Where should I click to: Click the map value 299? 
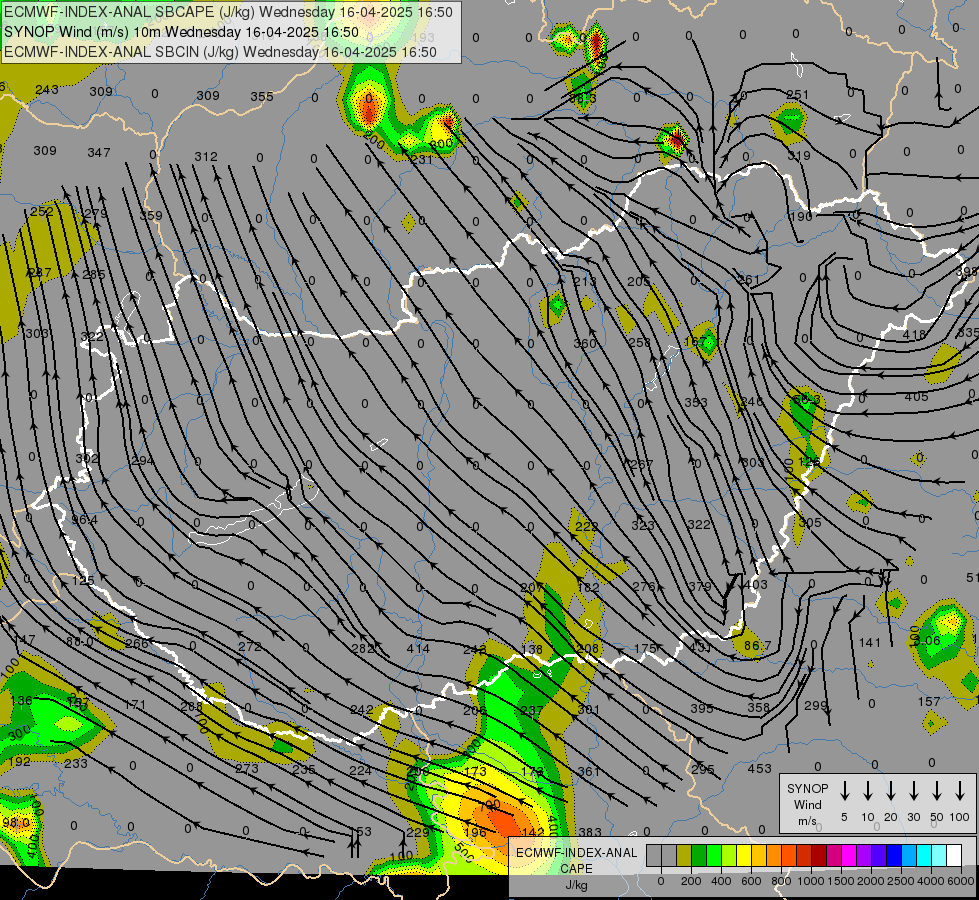coord(815,705)
